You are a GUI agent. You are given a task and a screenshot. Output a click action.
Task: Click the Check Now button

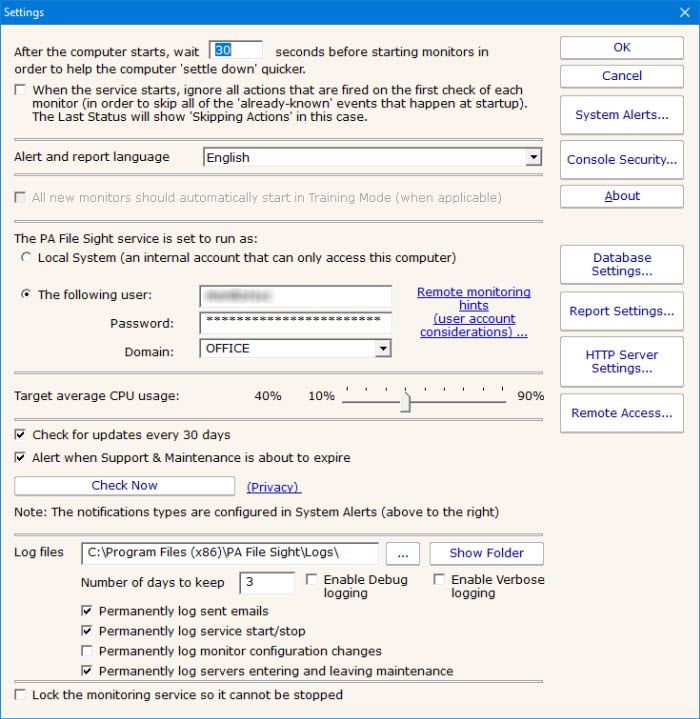(124, 486)
